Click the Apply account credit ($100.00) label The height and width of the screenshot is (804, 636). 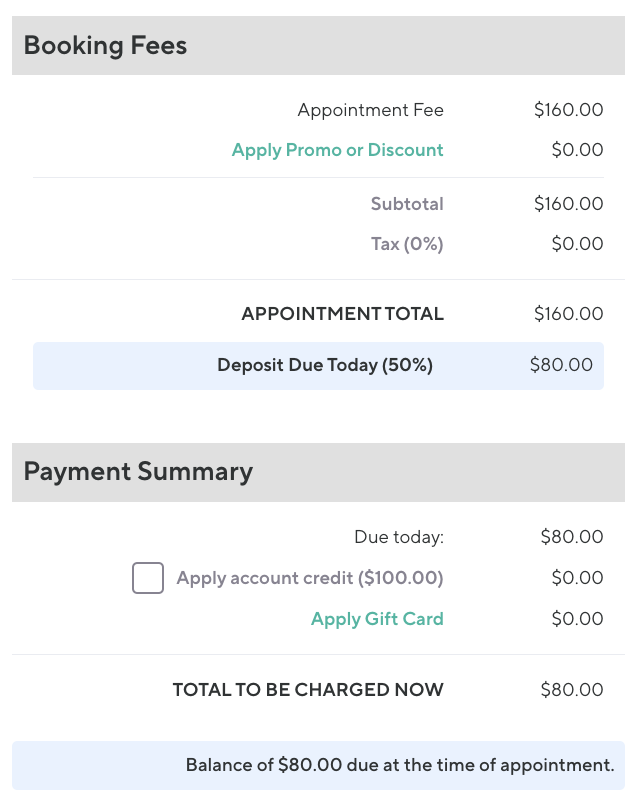pyautogui.click(x=310, y=578)
